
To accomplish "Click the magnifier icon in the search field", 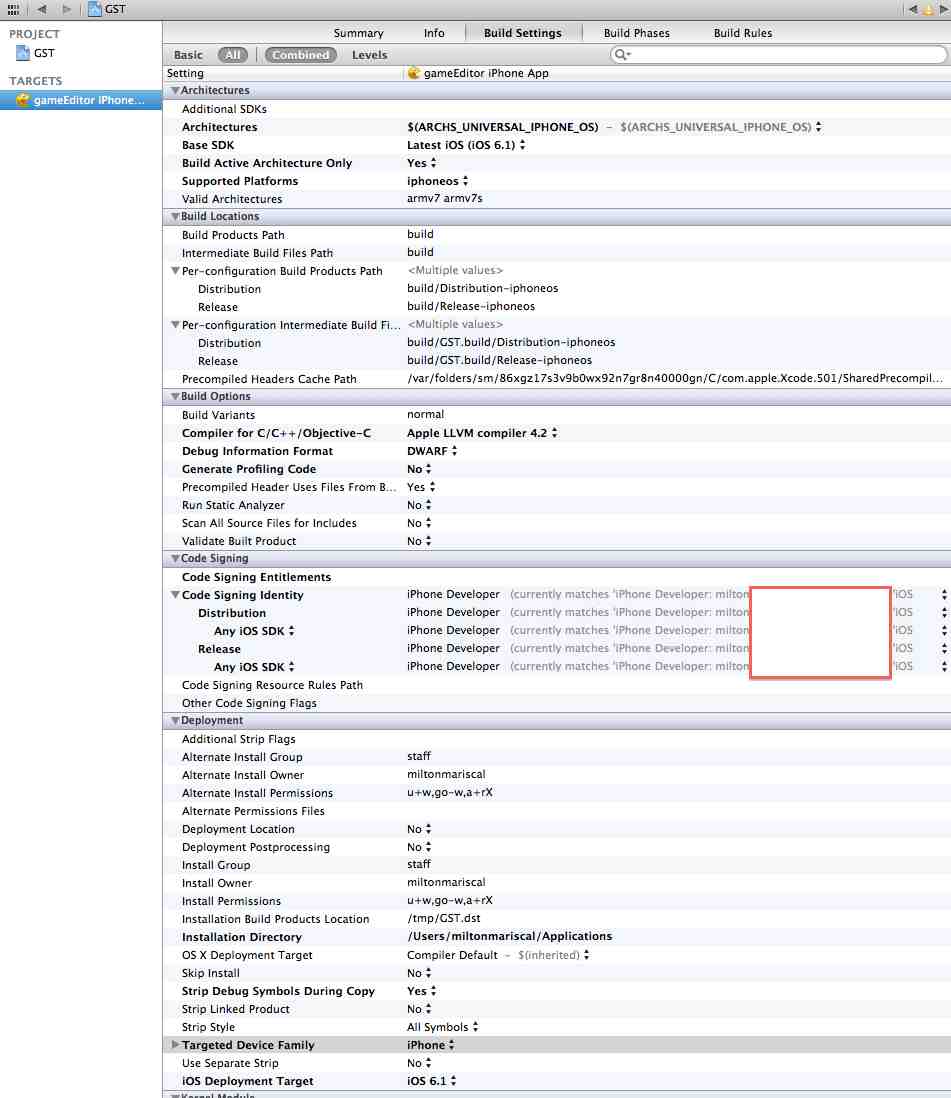I will 621,55.
